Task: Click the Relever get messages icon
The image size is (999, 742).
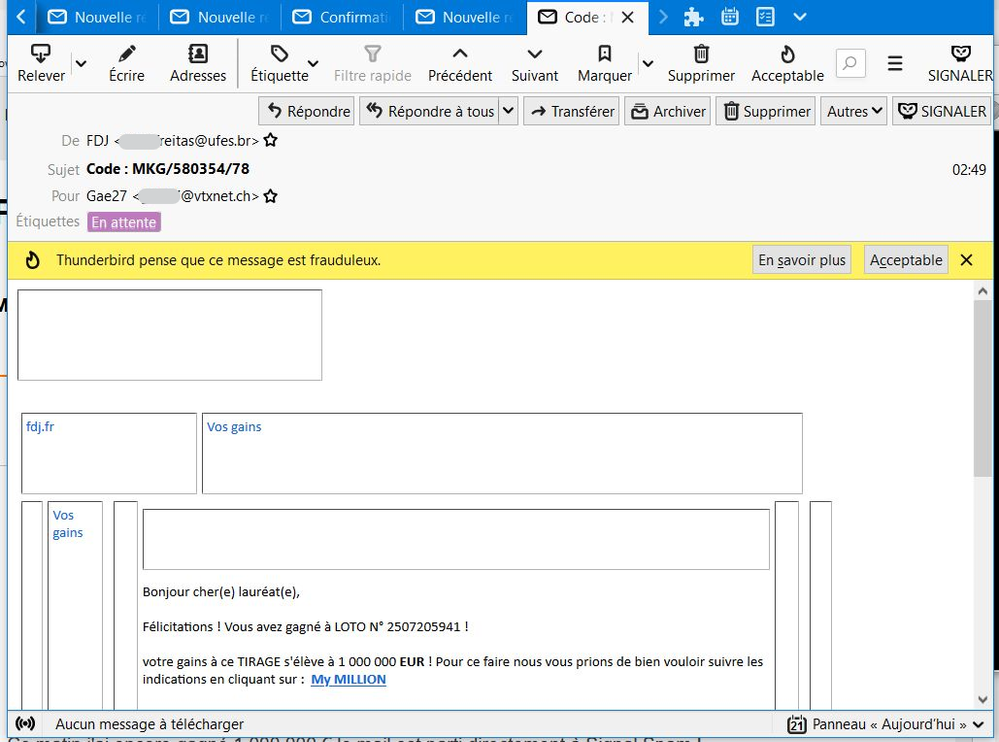Action: (41, 55)
